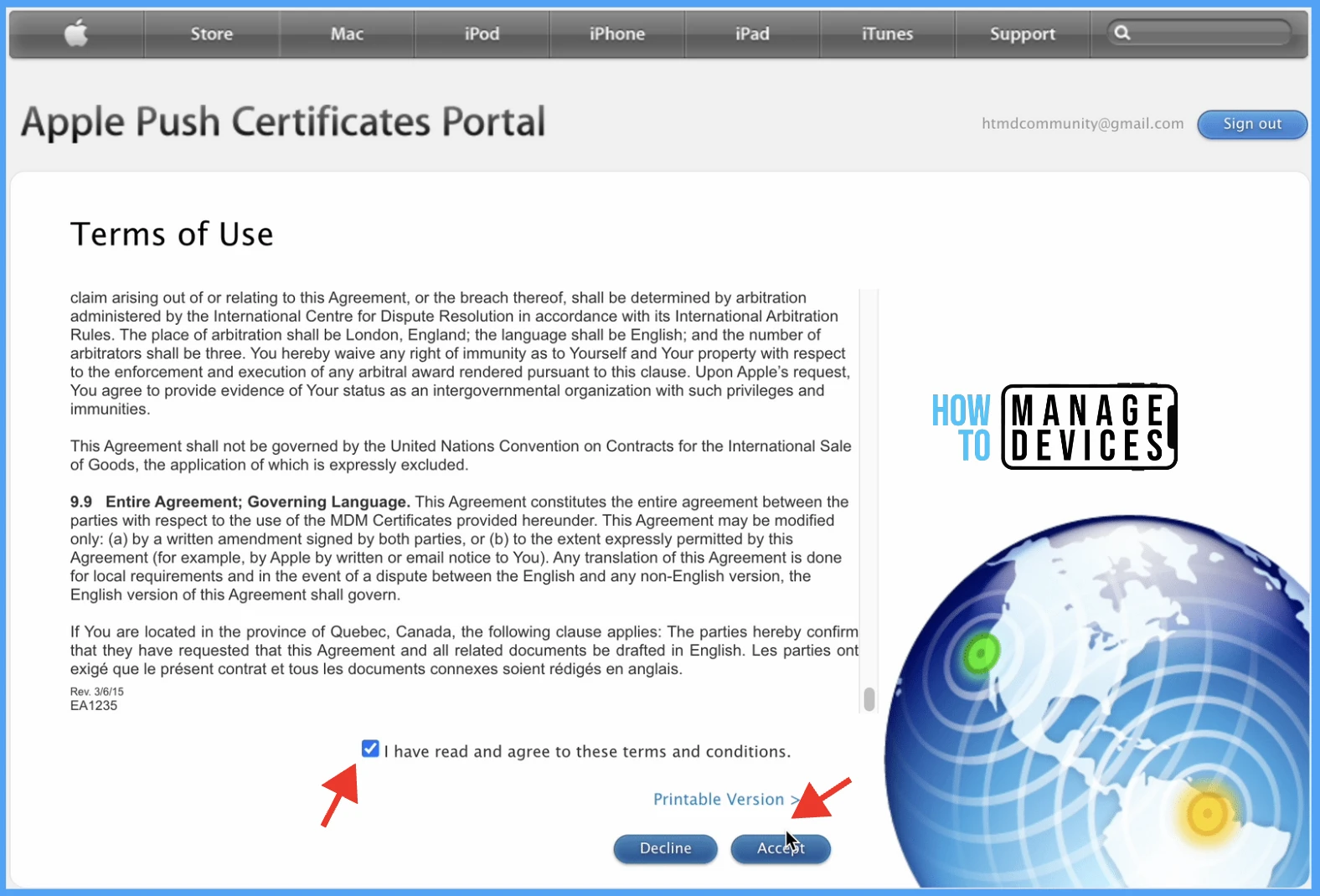Uncheck the agree to terms checkbox
The image size is (1320, 896).
click(370, 749)
